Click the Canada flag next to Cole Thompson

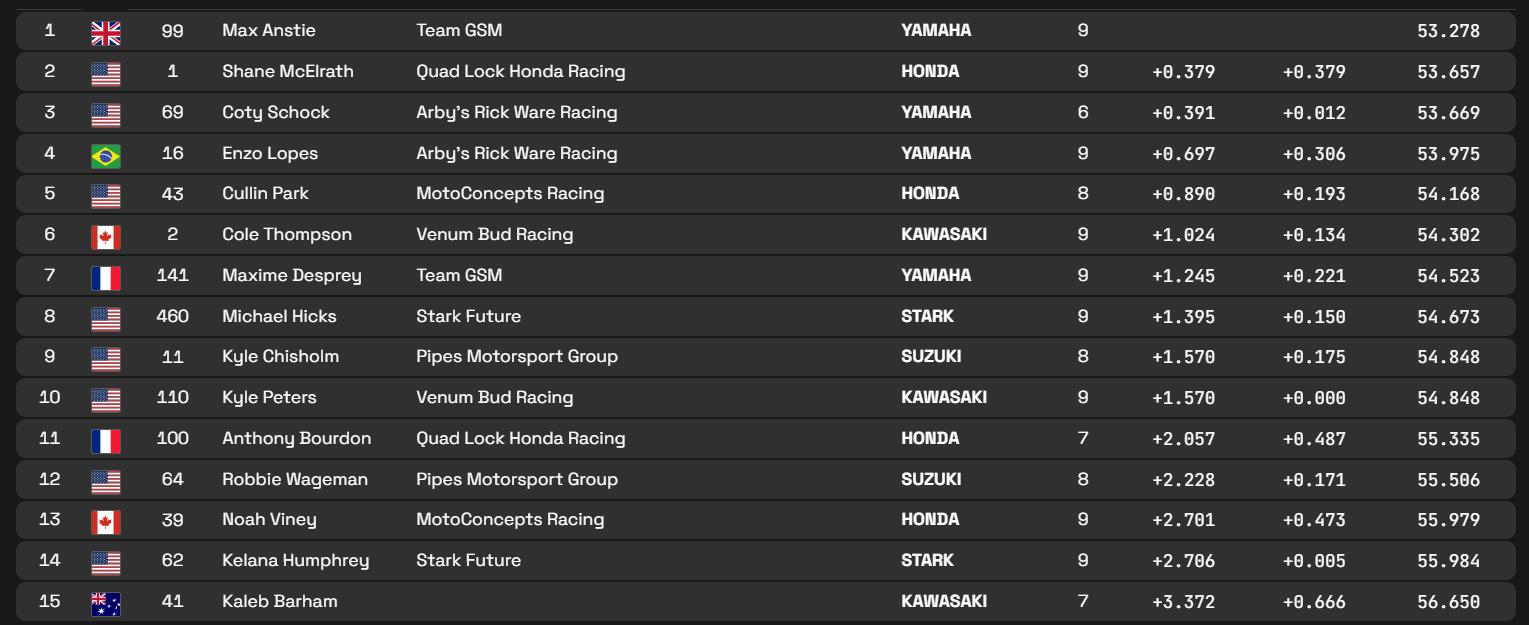tap(105, 237)
